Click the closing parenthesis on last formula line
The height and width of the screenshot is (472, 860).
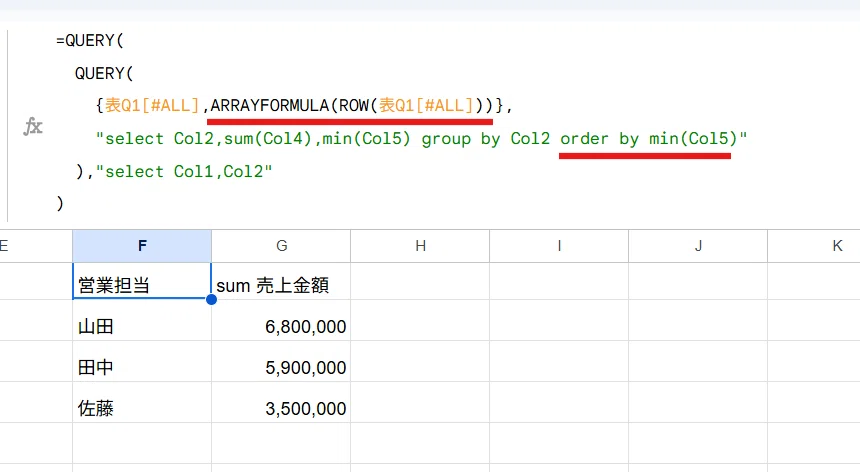[60, 203]
